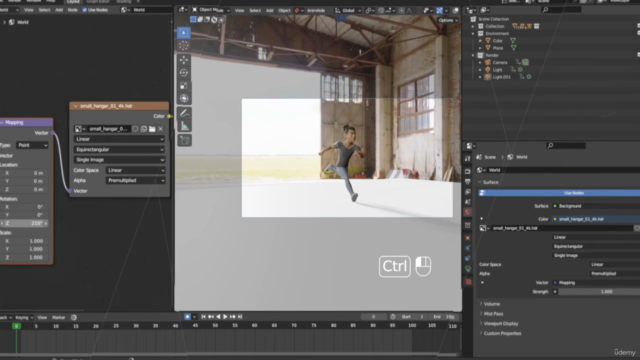The width and height of the screenshot is (640, 360).
Task: Jump to end frame button in timeline
Action: click(240, 317)
